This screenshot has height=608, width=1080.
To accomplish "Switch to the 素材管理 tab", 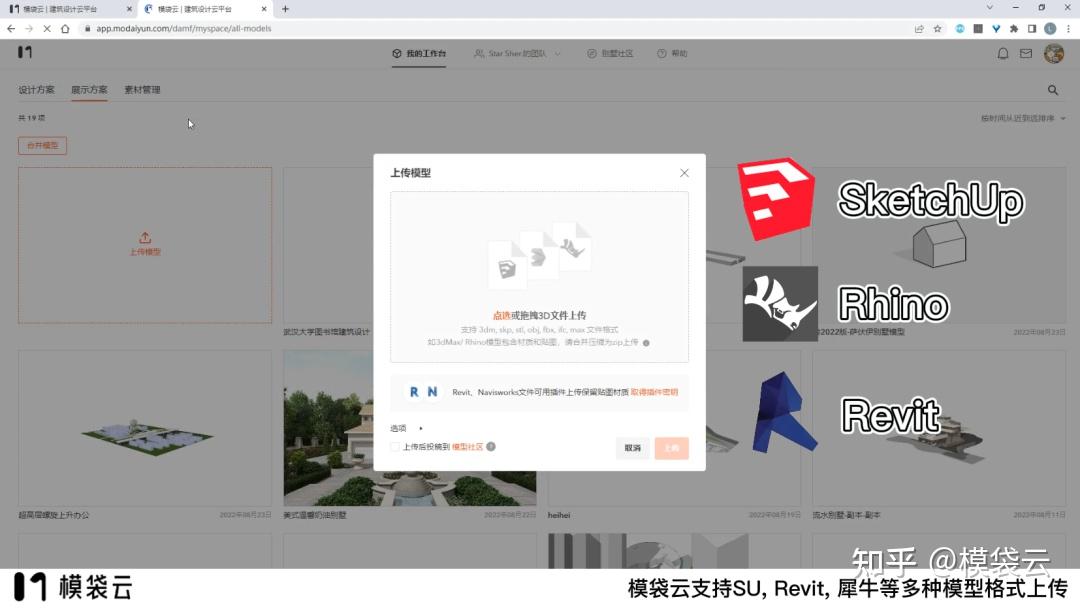I will pyautogui.click(x=142, y=90).
